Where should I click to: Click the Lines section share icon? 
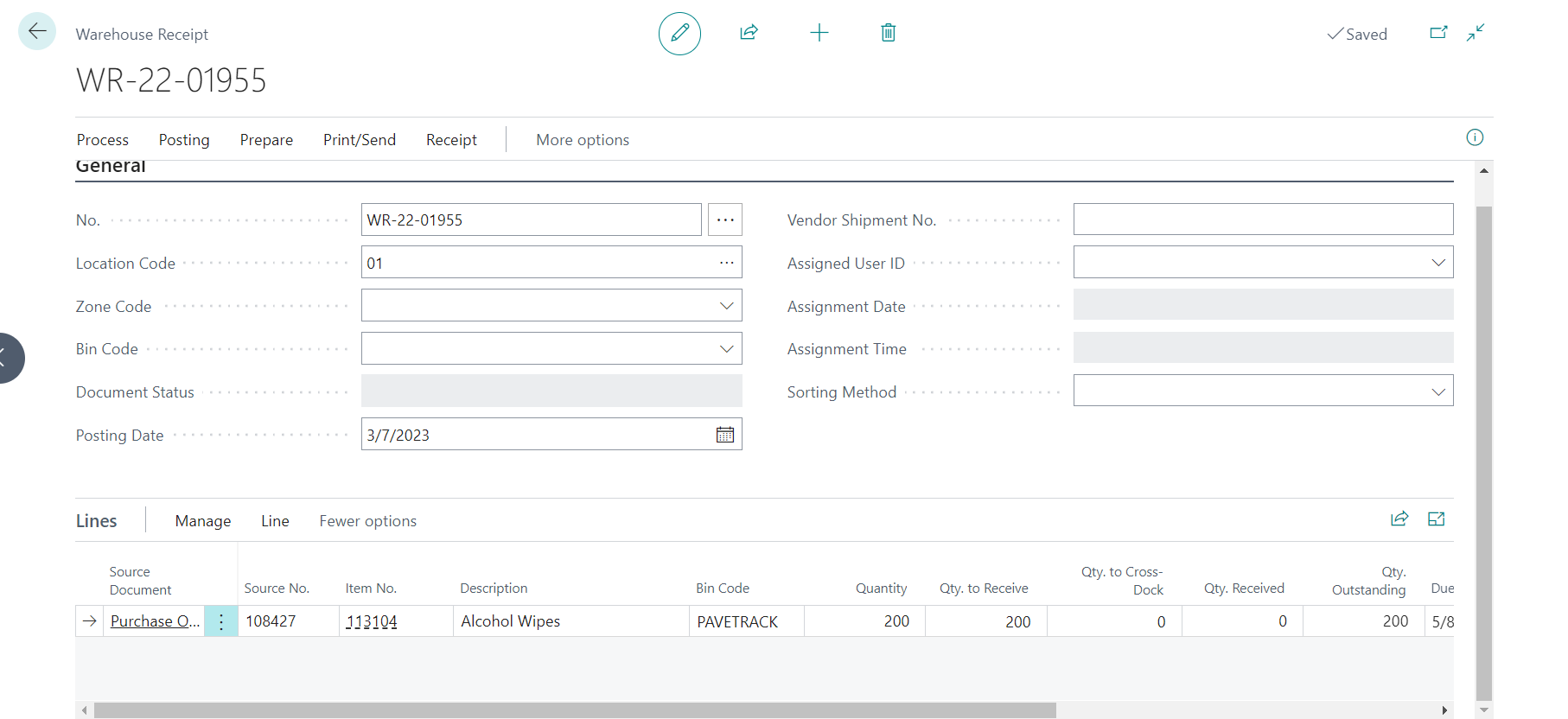pos(1399,519)
